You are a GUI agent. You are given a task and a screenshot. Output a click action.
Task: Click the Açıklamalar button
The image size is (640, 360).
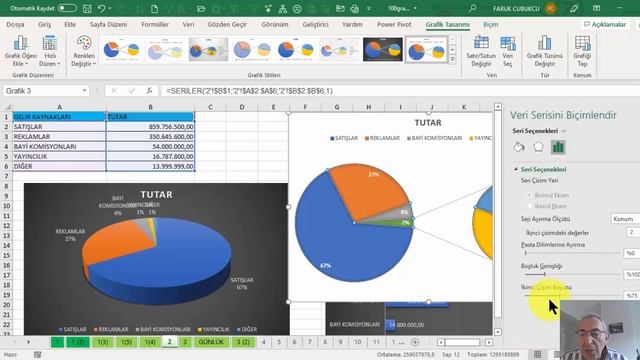click(x=605, y=24)
